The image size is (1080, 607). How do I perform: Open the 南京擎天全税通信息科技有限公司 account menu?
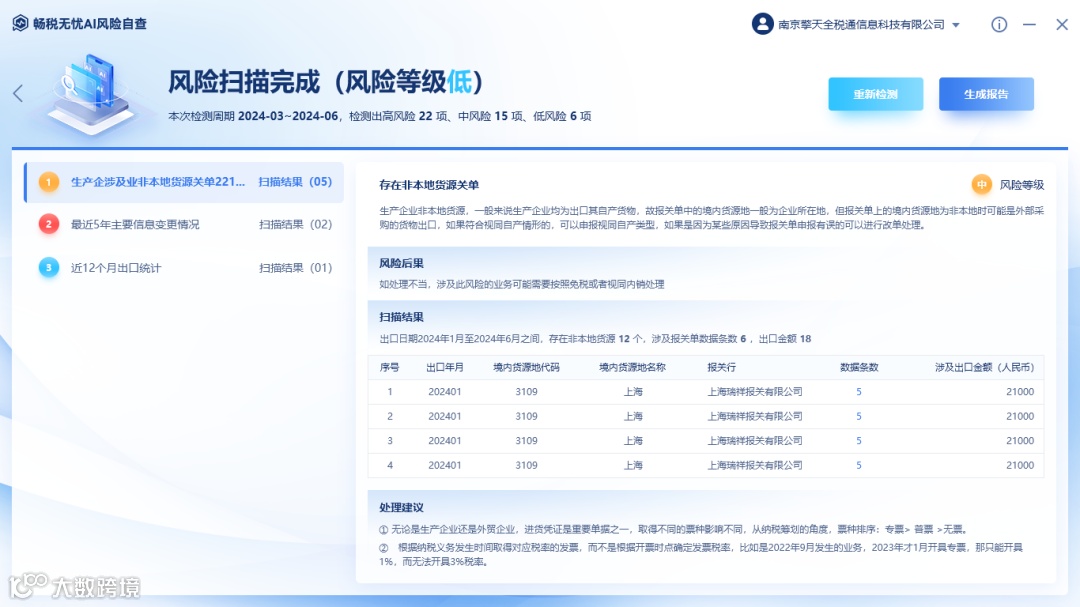(861, 25)
